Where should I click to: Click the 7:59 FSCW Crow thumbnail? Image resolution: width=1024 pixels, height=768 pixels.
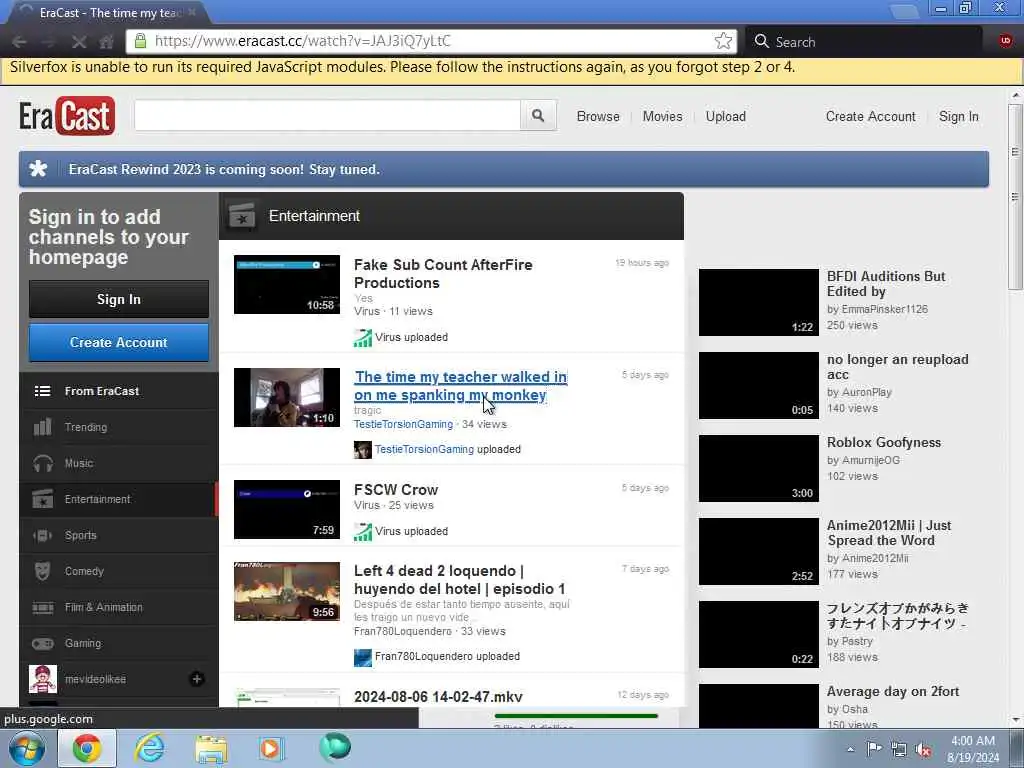287,509
